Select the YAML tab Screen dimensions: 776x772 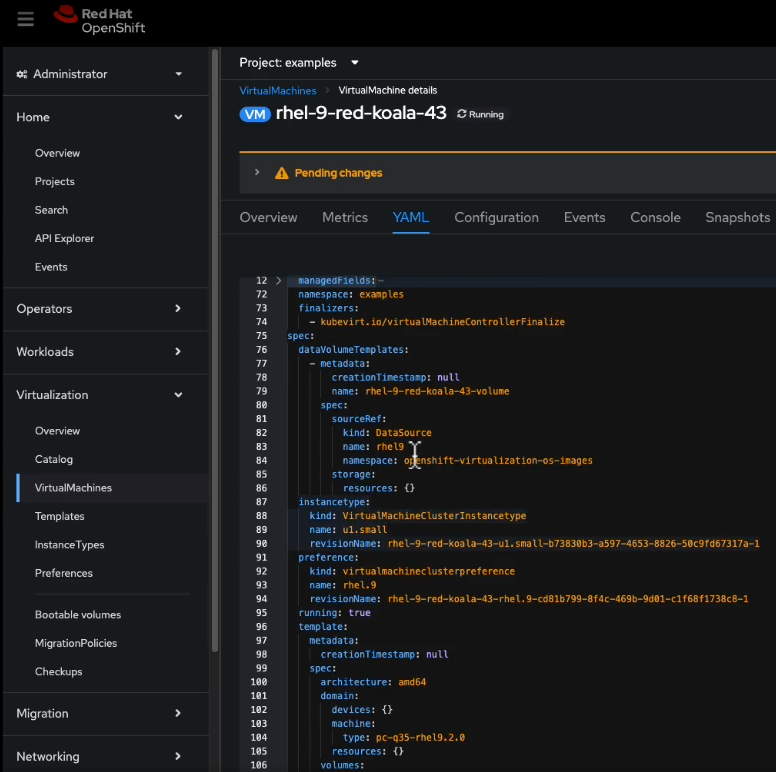click(x=411, y=218)
